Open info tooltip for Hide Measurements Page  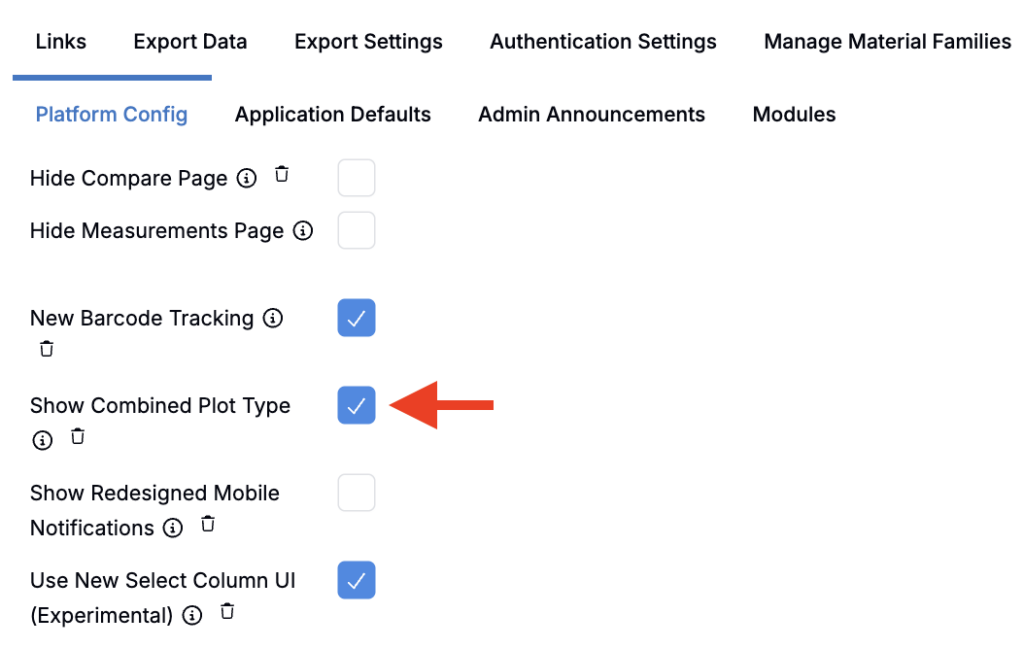pos(303,231)
